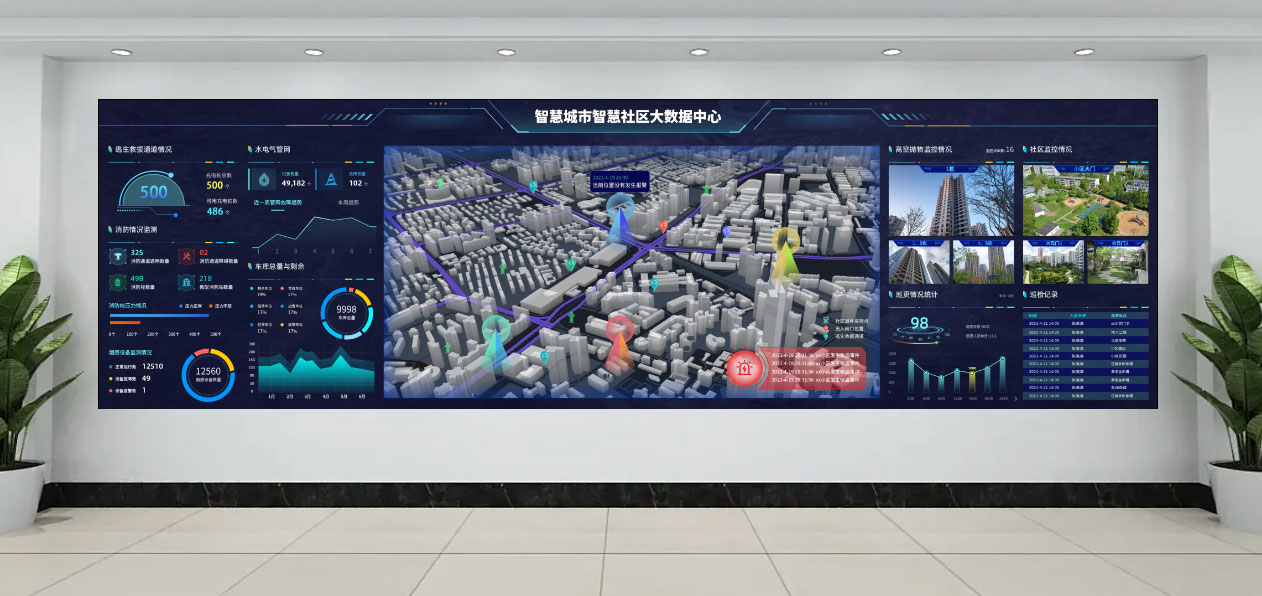The width and height of the screenshot is (1262, 596).
Task: Switch to 本周趋势 tab
Action: [347, 202]
